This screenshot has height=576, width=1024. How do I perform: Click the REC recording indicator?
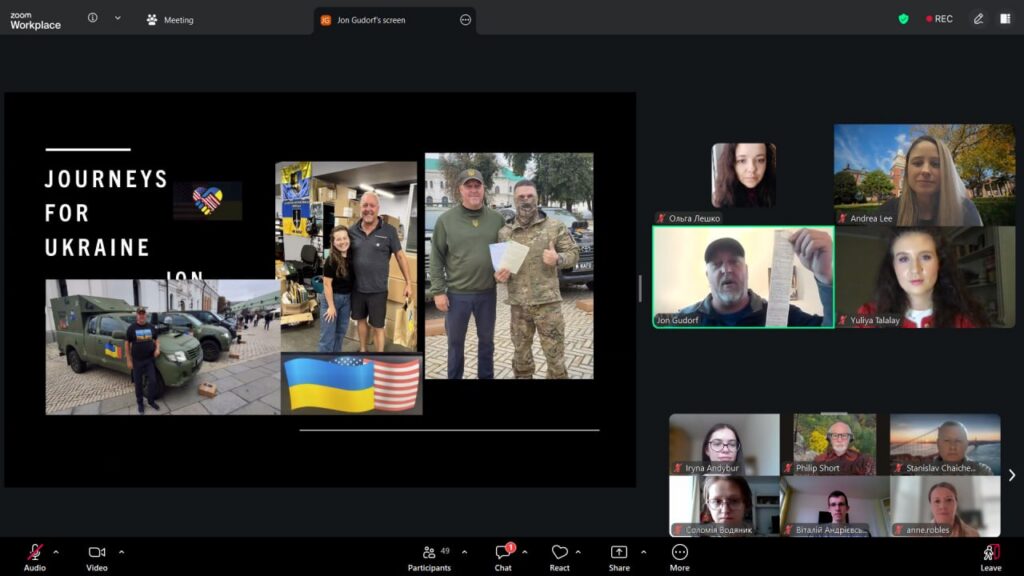(x=939, y=19)
